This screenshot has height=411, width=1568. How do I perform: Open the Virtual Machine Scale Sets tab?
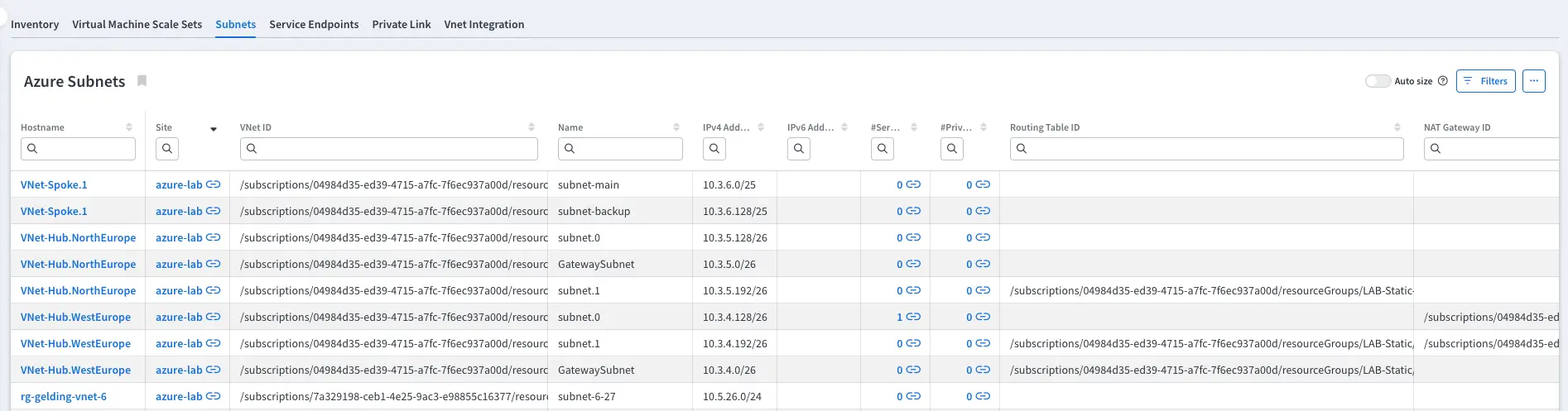[x=137, y=24]
